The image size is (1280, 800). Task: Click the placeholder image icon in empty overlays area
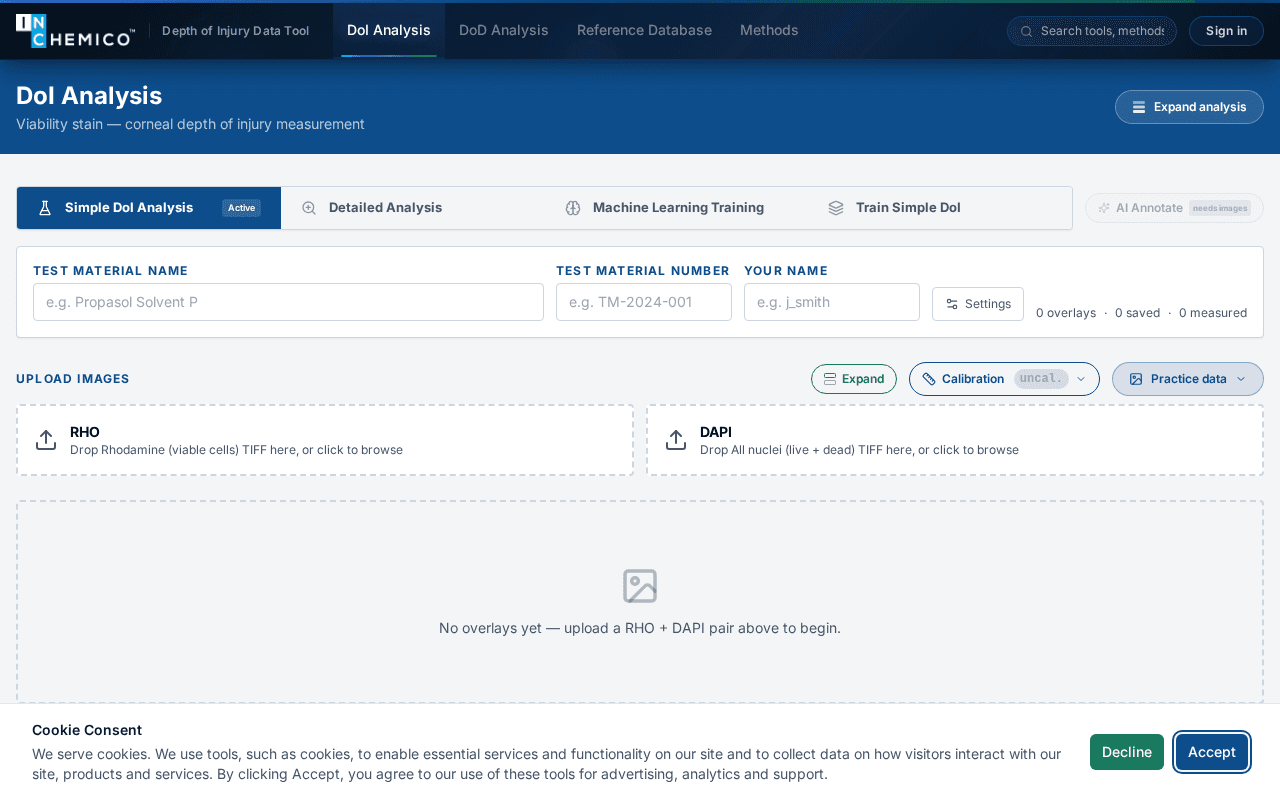pos(640,586)
